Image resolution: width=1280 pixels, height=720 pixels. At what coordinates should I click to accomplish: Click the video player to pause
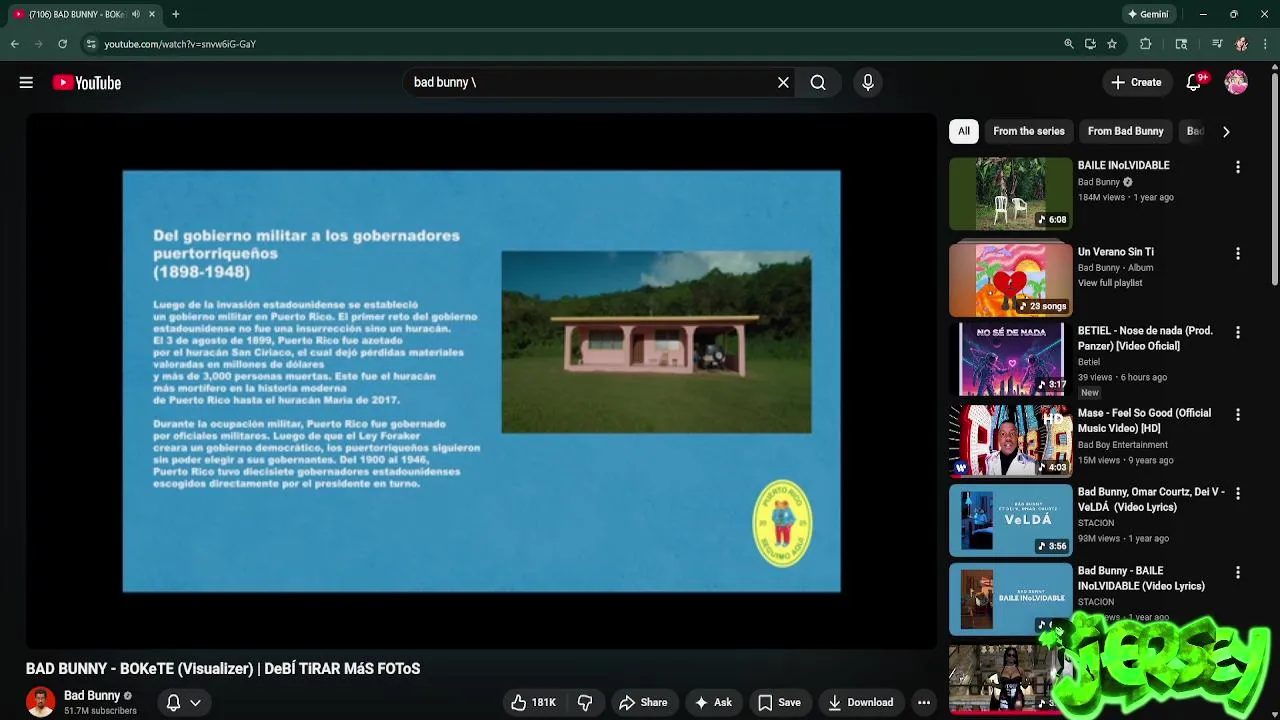(x=481, y=381)
